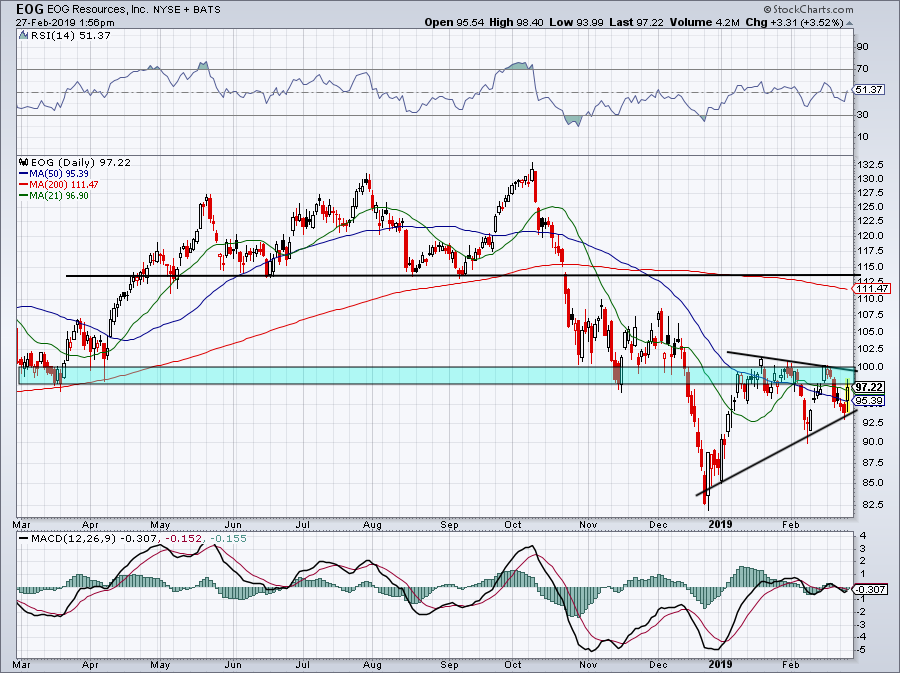Click the -0.307 MACD axis value tag
The height and width of the screenshot is (673, 900).
[x=871, y=589]
